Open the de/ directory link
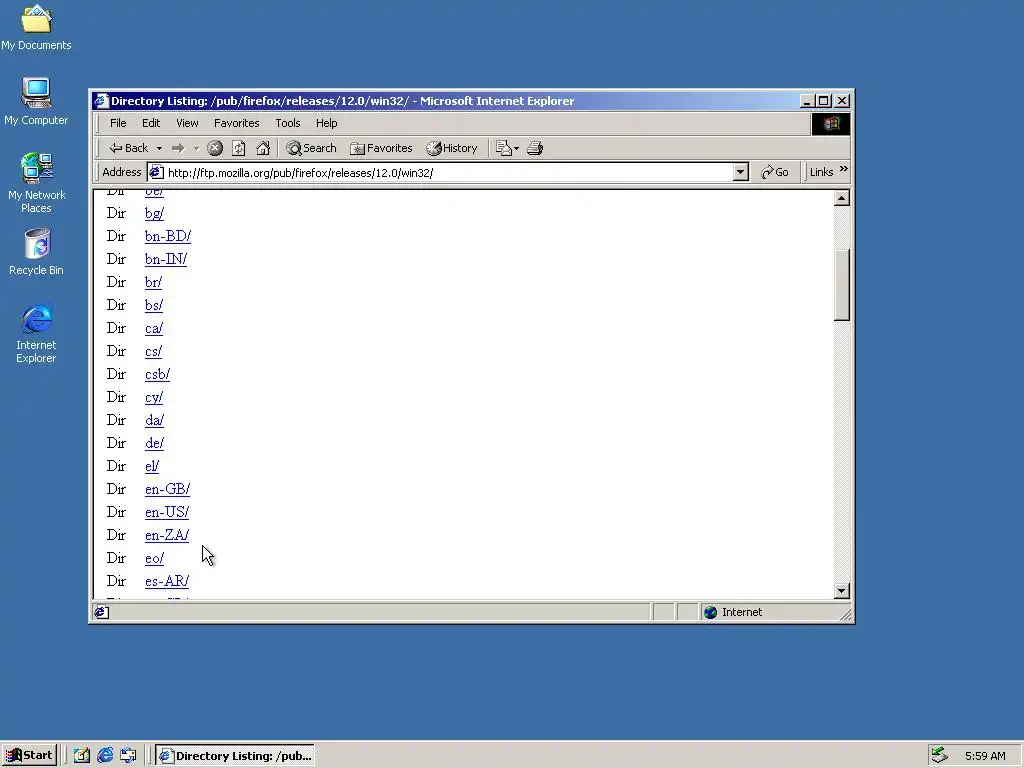This screenshot has height=768, width=1024. pos(154,443)
